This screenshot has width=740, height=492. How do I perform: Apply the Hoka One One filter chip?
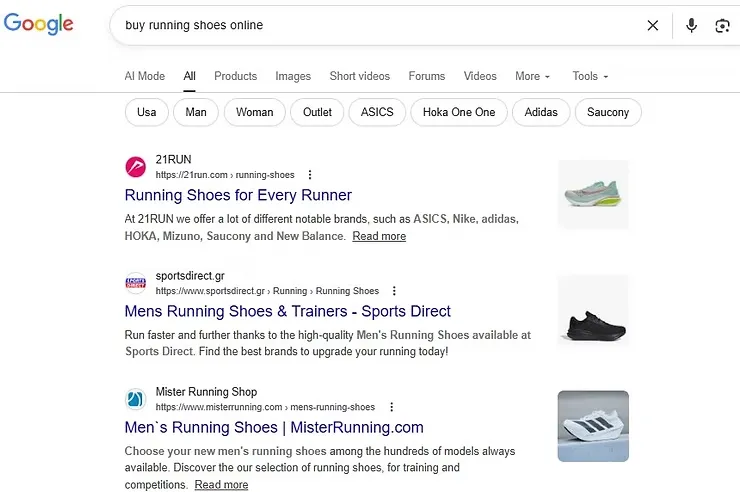pyautogui.click(x=459, y=112)
